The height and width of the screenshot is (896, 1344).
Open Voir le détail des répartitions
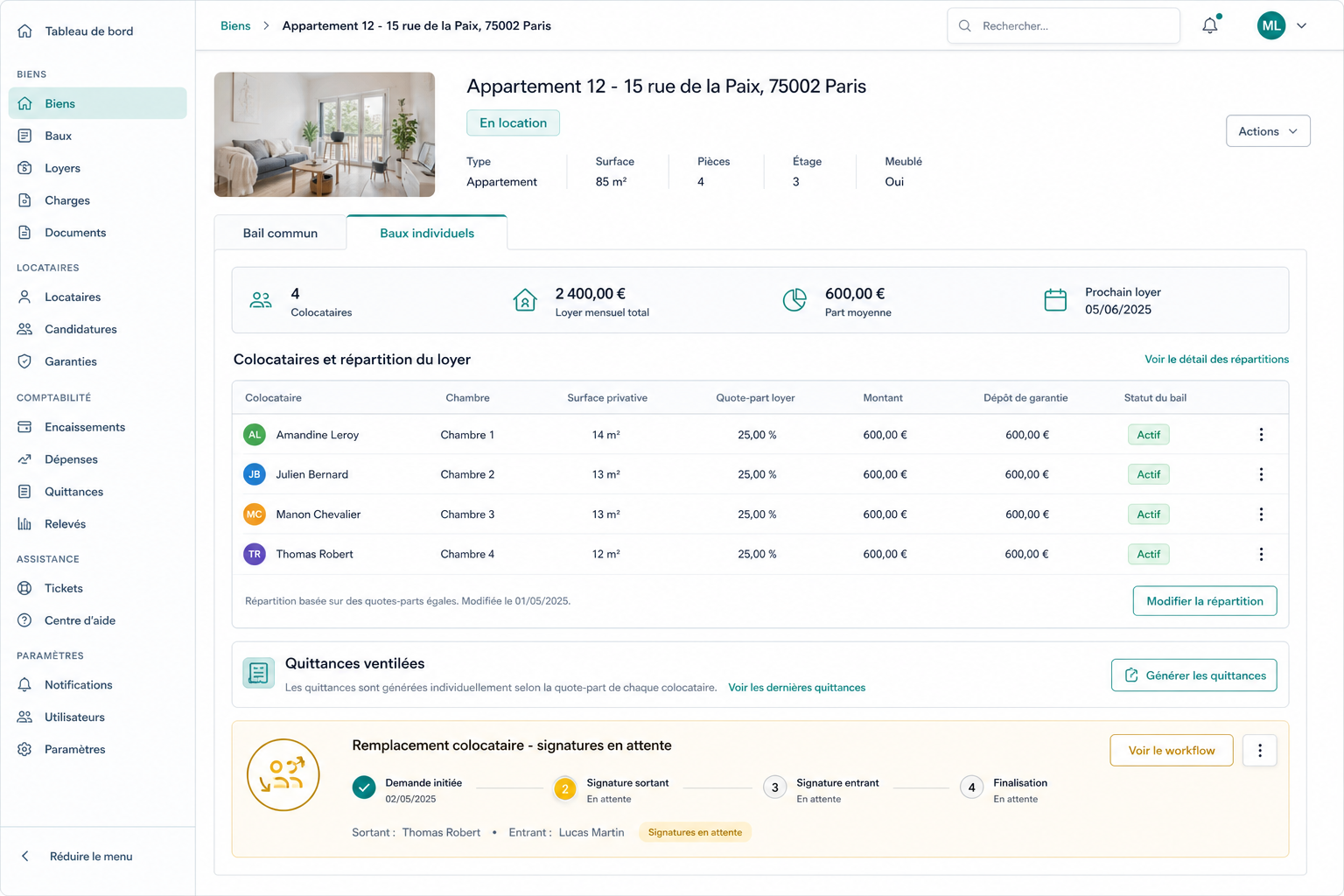1216,360
